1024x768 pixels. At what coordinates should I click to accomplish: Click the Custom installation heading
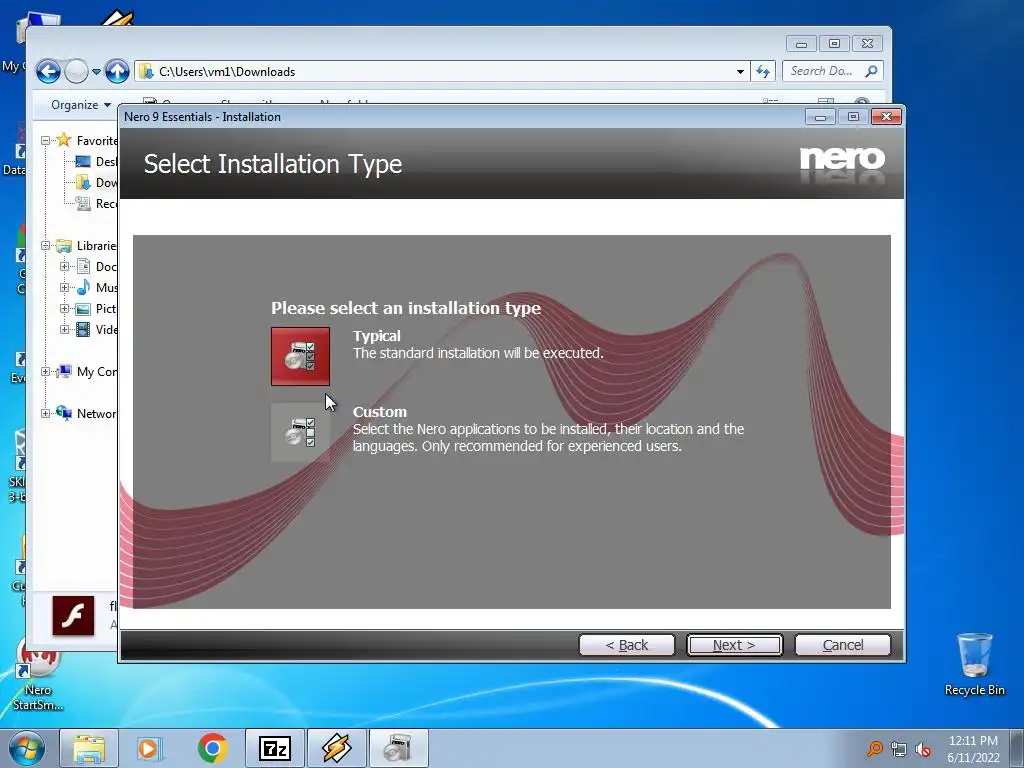[379, 412]
